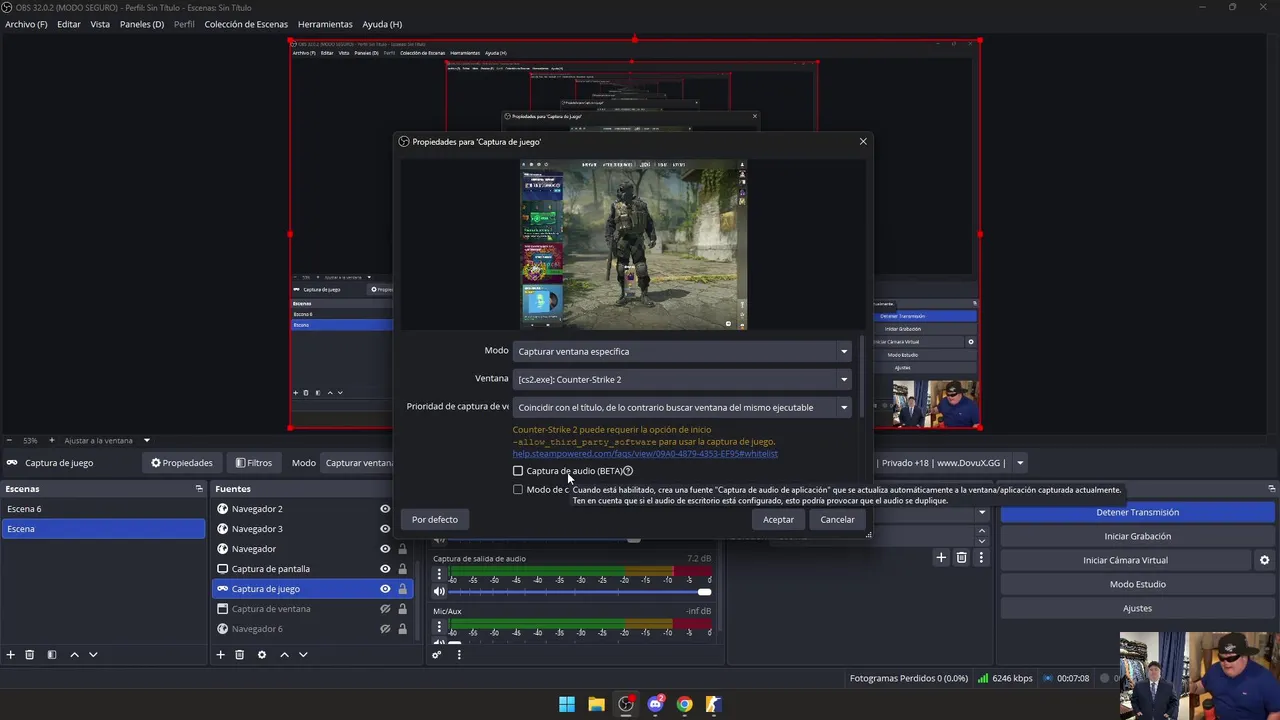Move scene down in the Escenas toolbar
This screenshot has width=1280, height=720.
[x=93, y=654]
